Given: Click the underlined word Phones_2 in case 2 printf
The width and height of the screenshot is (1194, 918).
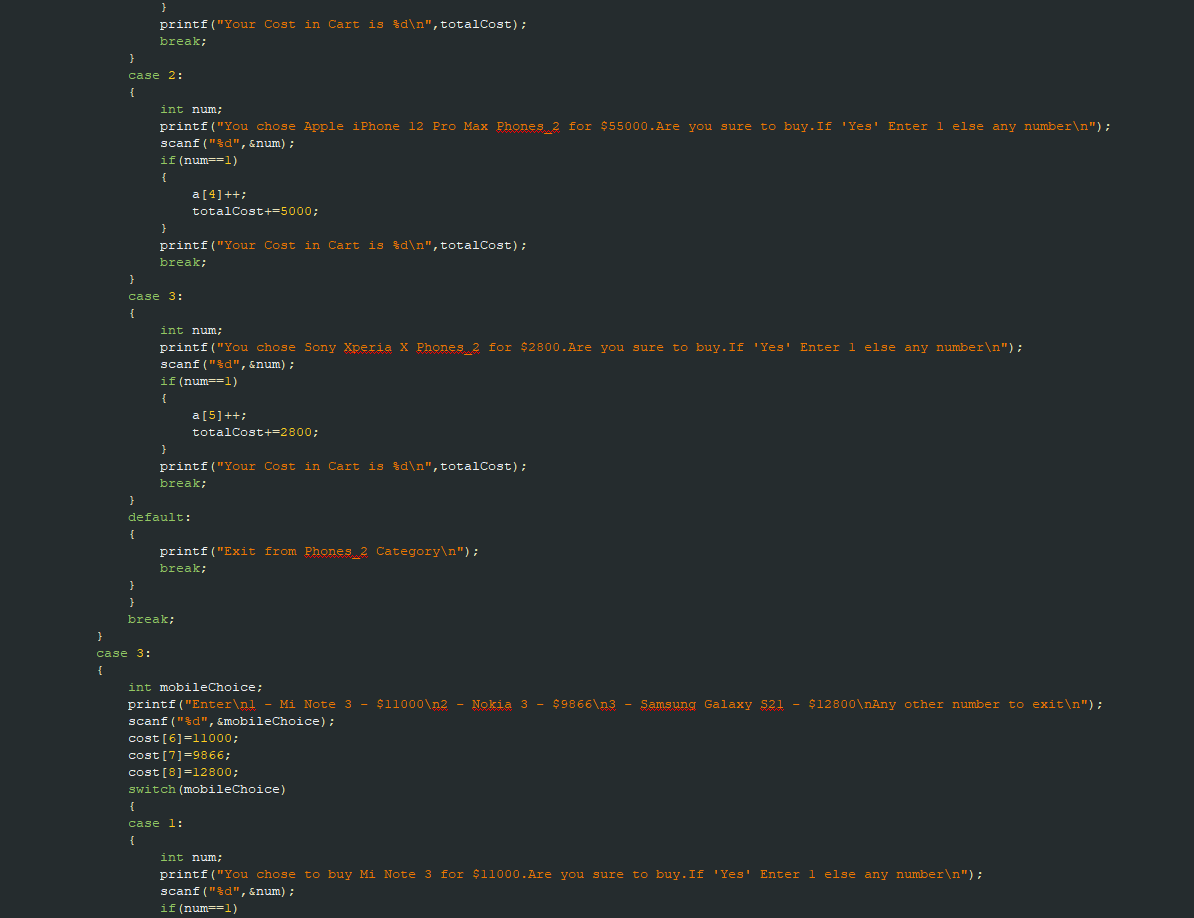Looking at the screenshot, I should click(527, 126).
